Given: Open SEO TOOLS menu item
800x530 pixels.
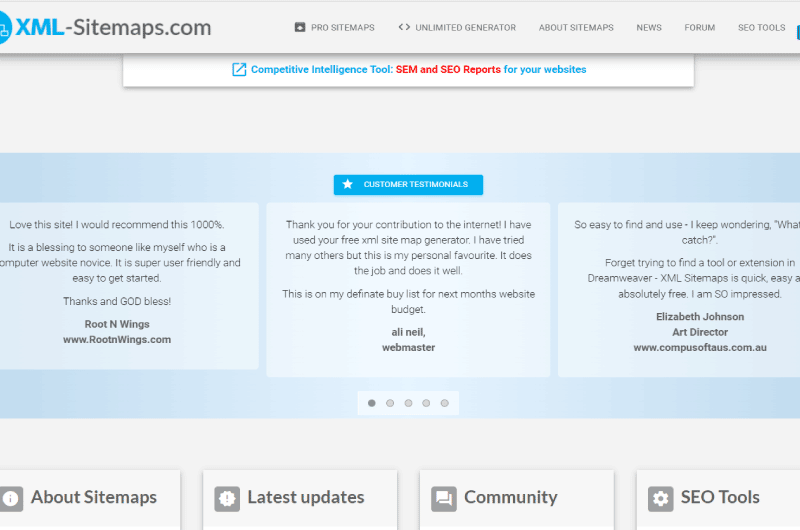Looking at the screenshot, I should point(761,28).
